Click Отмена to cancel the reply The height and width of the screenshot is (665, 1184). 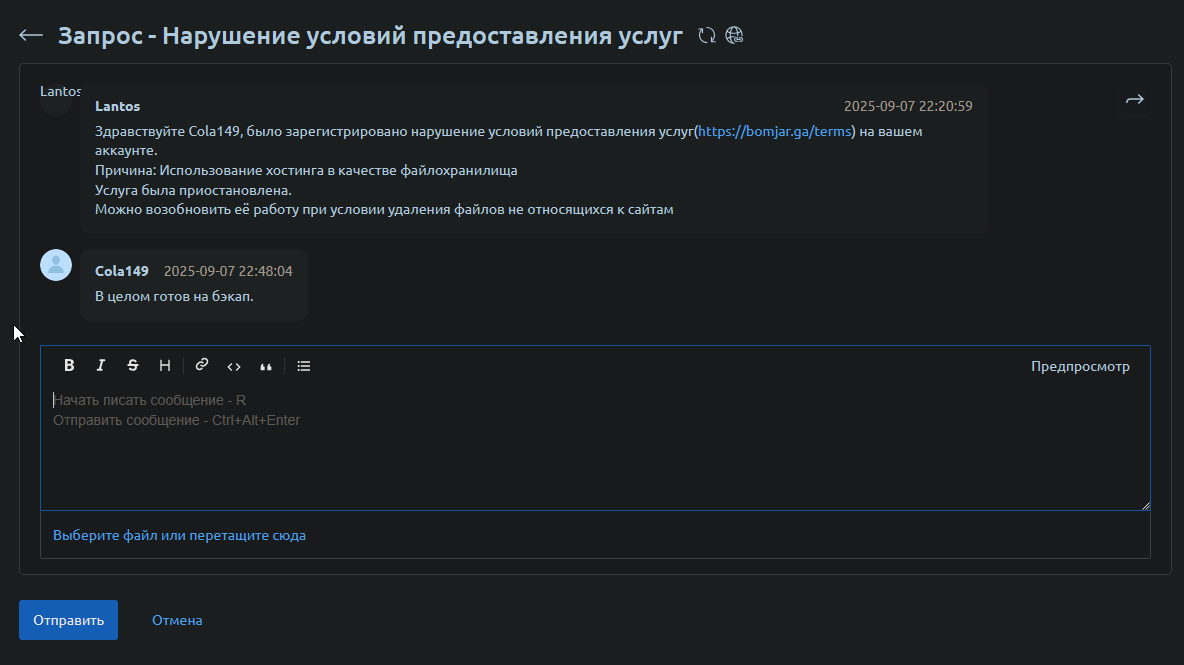click(x=177, y=620)
